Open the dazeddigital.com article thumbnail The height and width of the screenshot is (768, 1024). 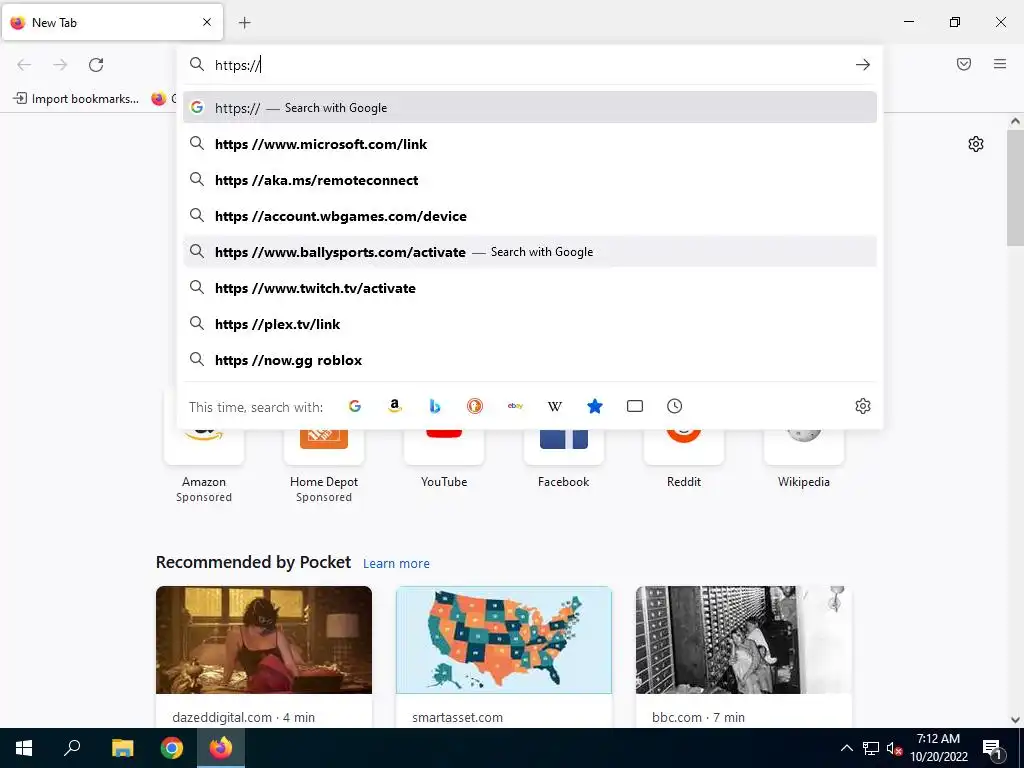point(264,640)
